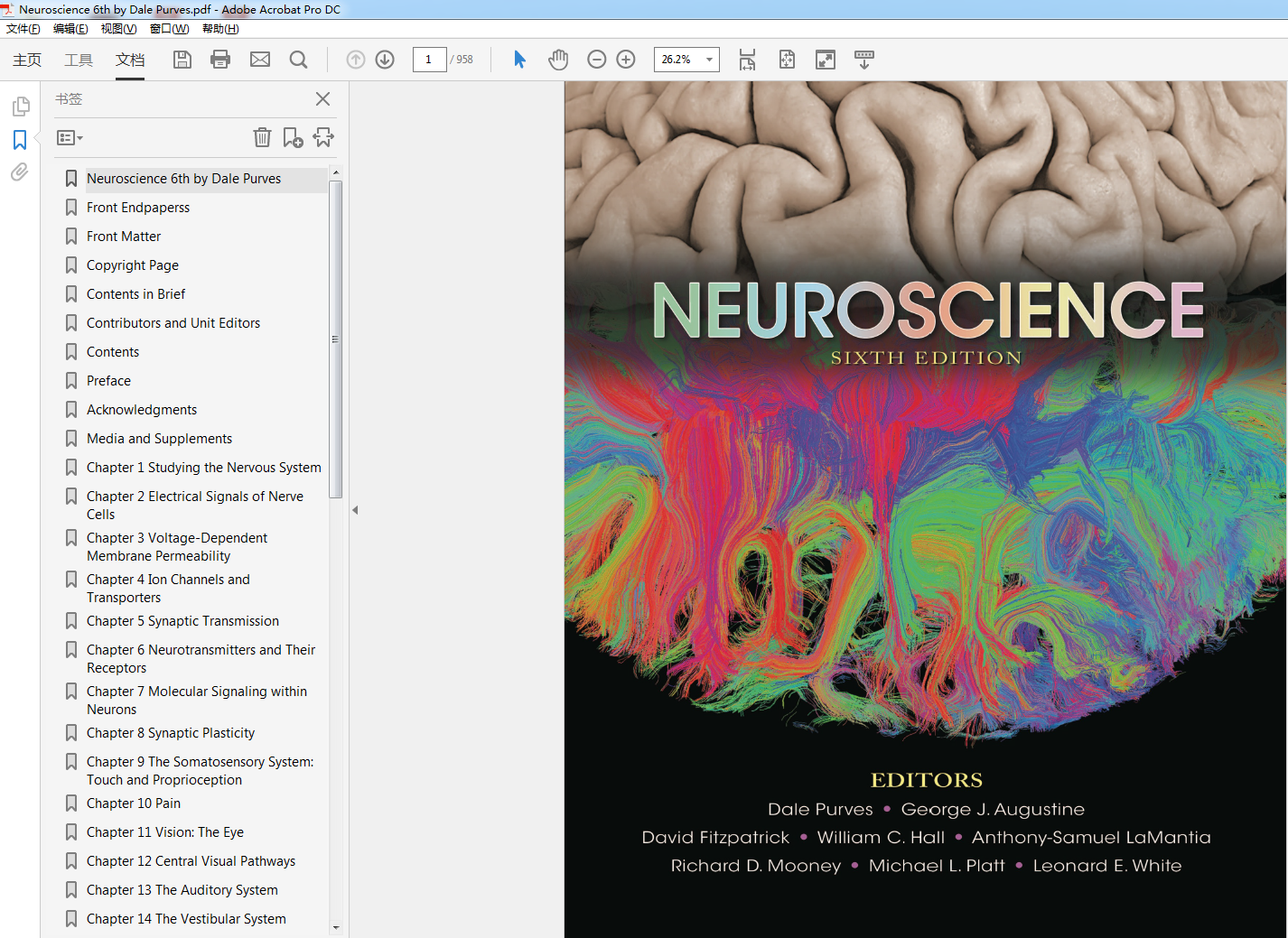The image size is (1288, 938).
Task: Open the Acknowledgments bookmark
Action: 142,410
